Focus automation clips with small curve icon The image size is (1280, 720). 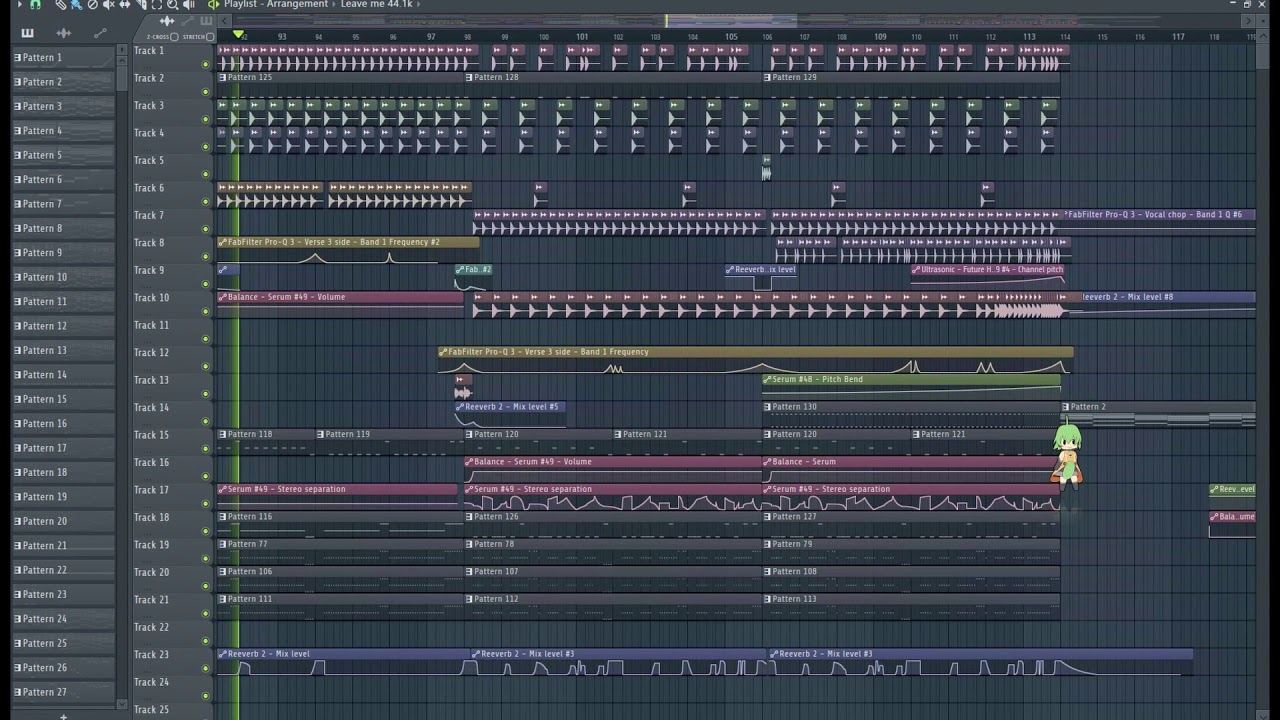(x=187, y=21)
